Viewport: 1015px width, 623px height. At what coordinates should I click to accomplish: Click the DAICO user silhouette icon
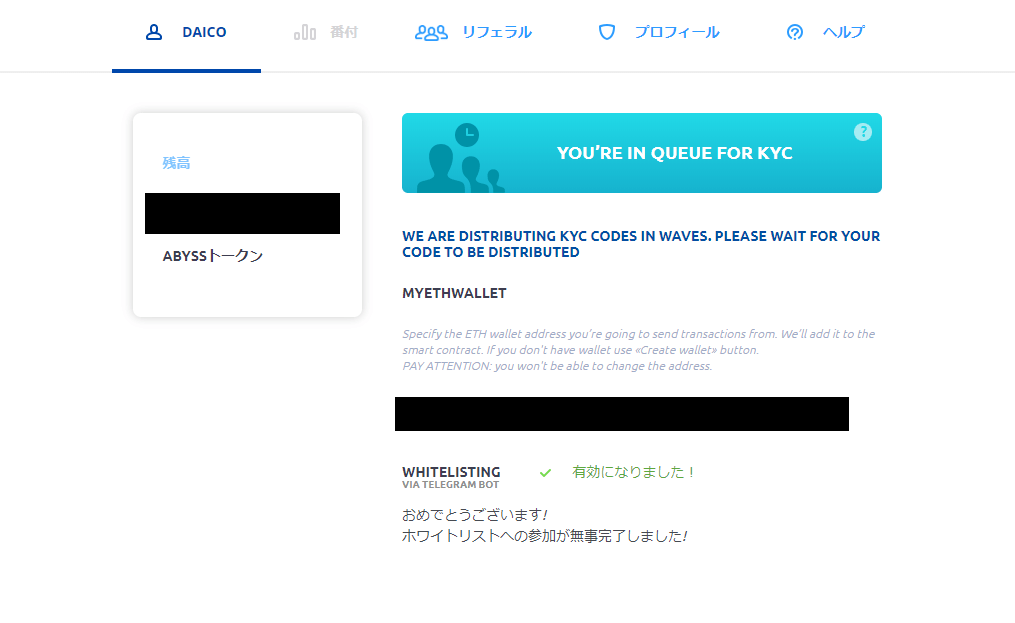pyautogui.click(x=153, y=32)
